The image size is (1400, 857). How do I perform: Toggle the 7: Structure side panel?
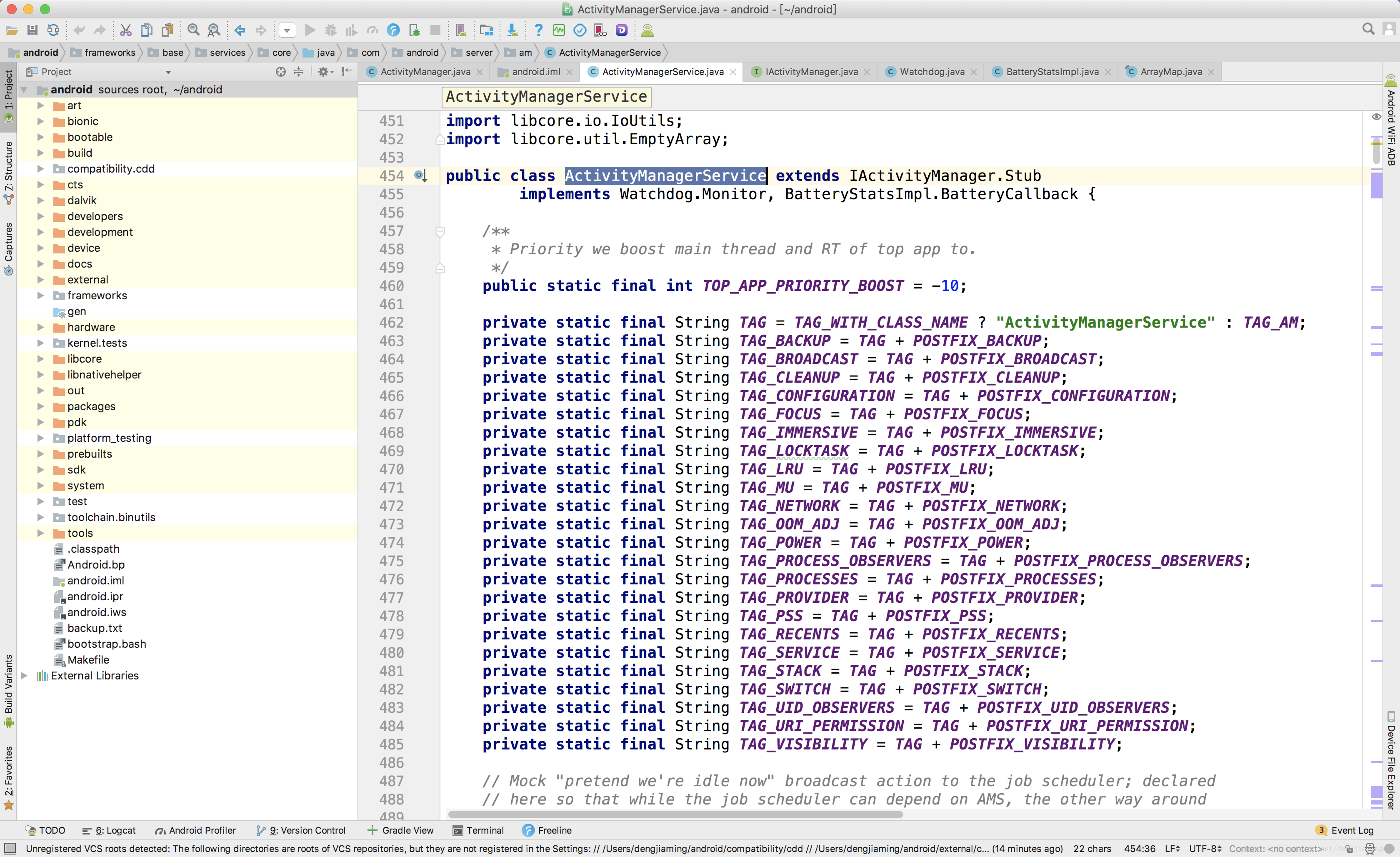coord(8,173)
